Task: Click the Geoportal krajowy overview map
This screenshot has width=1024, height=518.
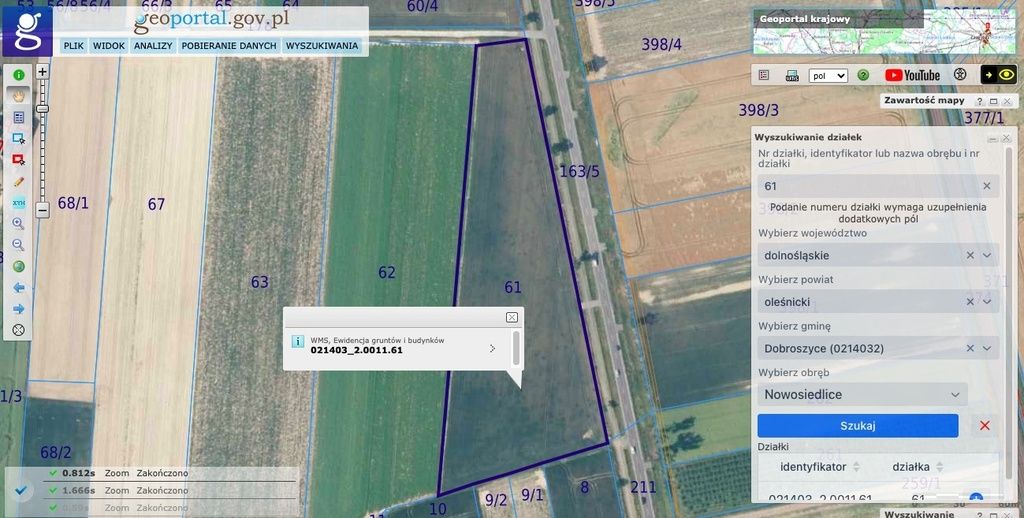Action: [x=885, y=31]
